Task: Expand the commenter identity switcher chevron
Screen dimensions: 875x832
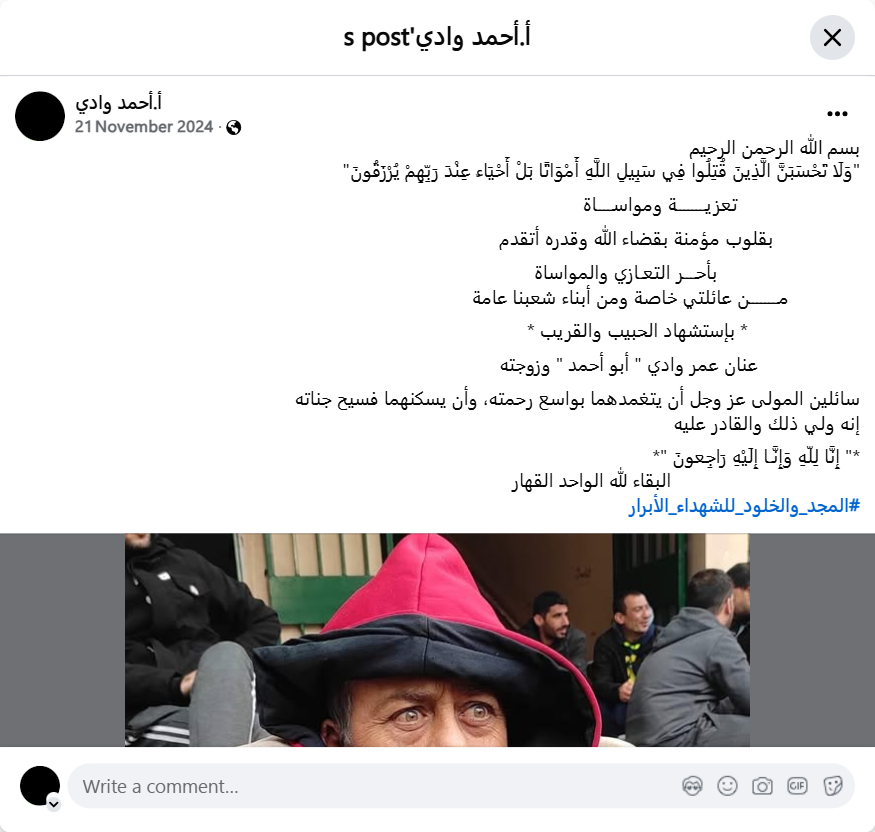Action: point(54,804)
